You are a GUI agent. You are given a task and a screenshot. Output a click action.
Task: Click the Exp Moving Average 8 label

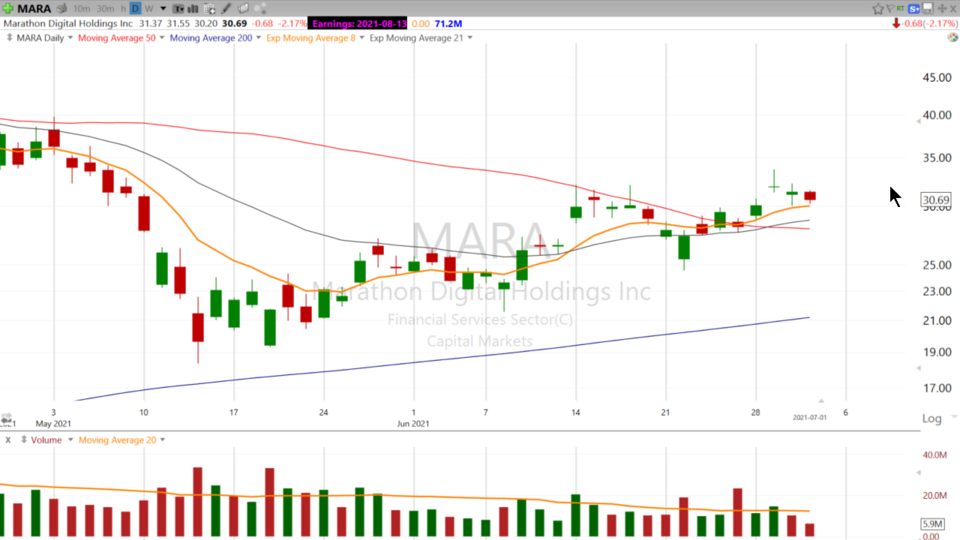(x=311, y=38)
